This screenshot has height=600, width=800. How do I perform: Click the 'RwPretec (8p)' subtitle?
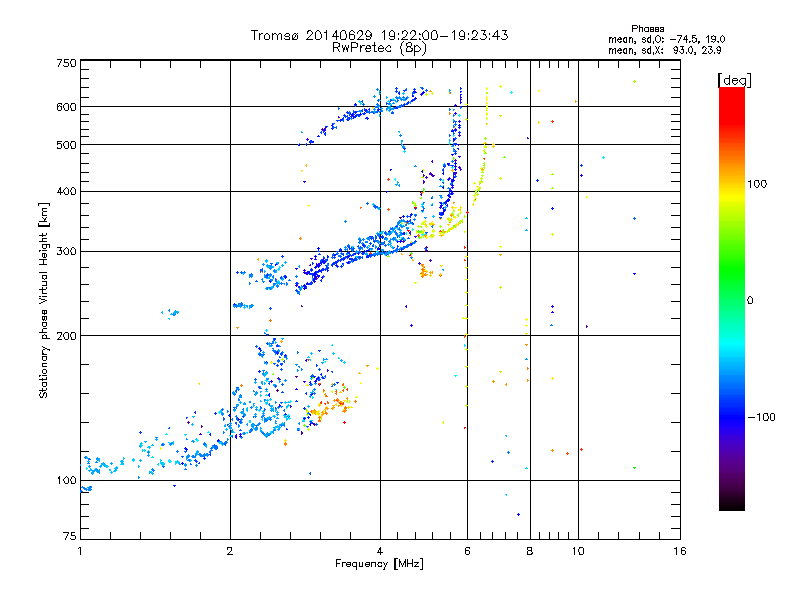coord(379,48)
